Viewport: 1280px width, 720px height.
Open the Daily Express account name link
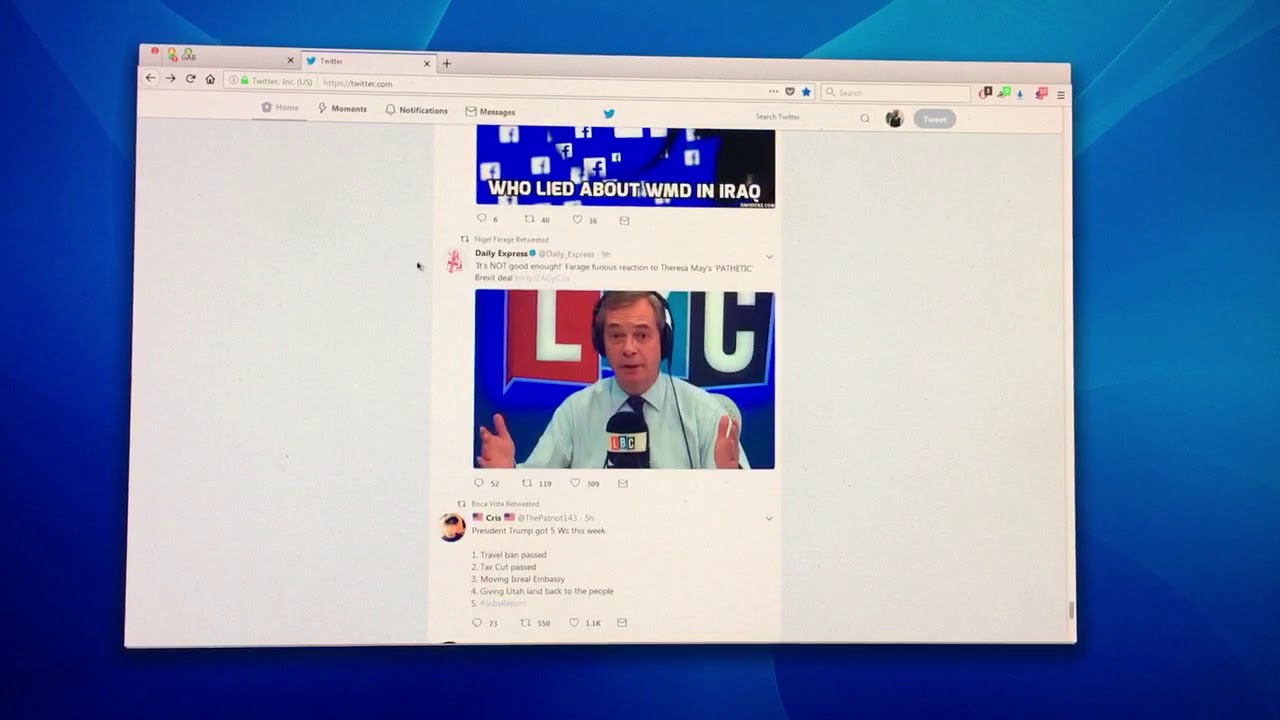pyautogui.click(x=501, y=254)
